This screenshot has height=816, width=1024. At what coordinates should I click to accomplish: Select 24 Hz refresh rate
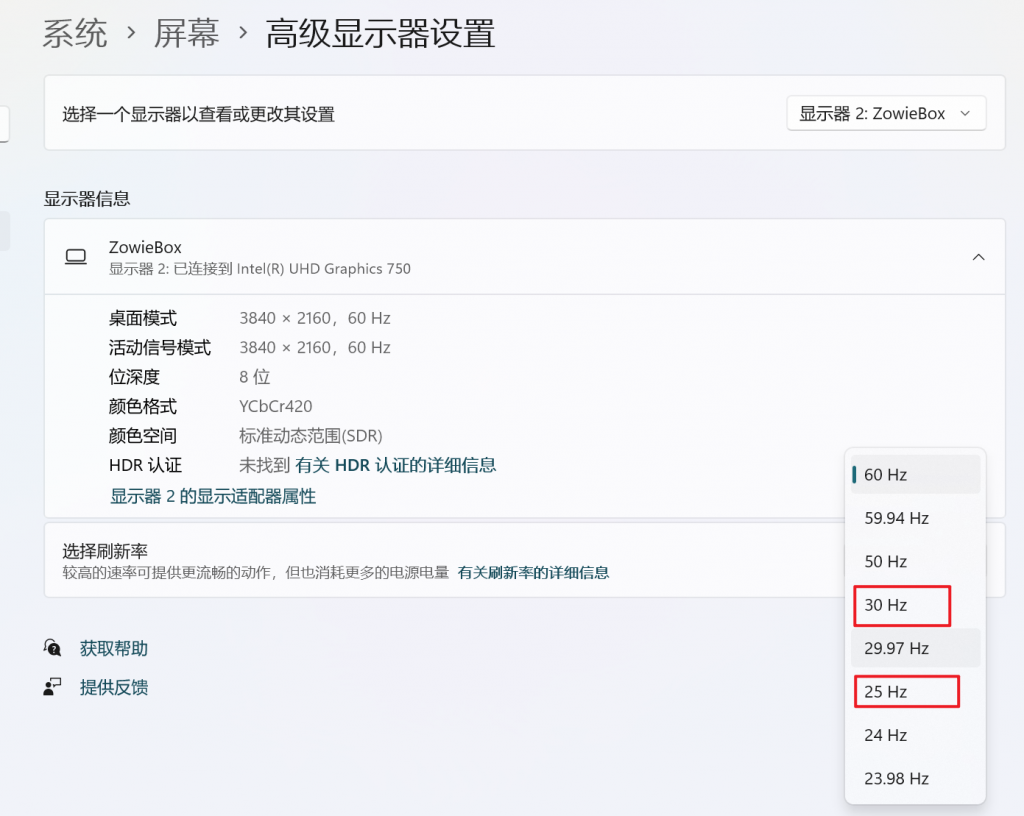915,735
